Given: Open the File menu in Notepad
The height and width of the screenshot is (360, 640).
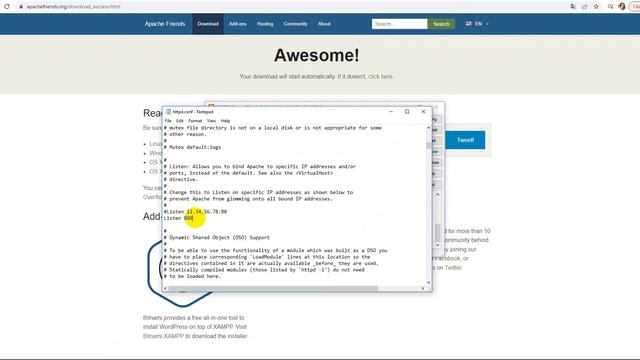Looking at the screenshot, I should click(x=168, y=121).
